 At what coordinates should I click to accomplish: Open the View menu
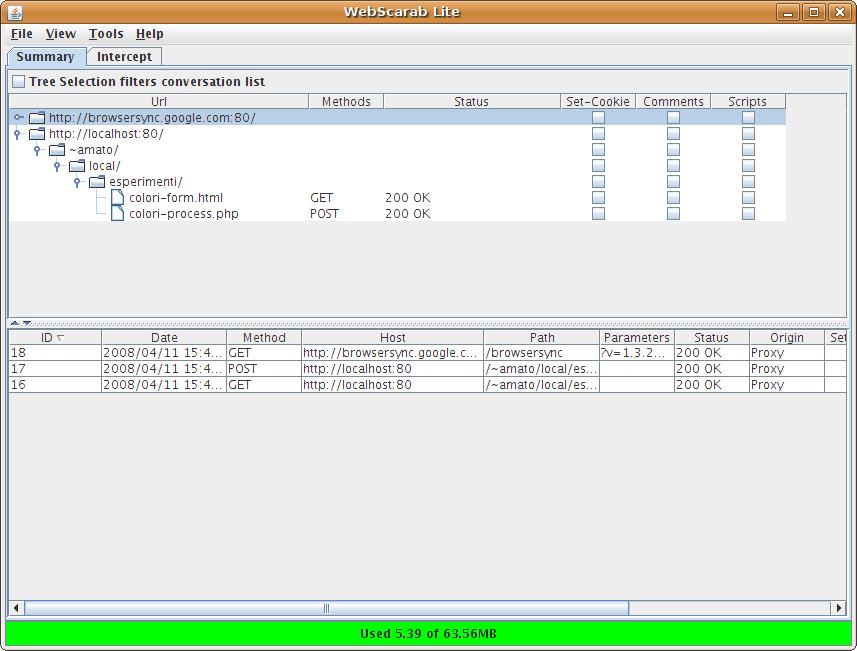point(61,34)
